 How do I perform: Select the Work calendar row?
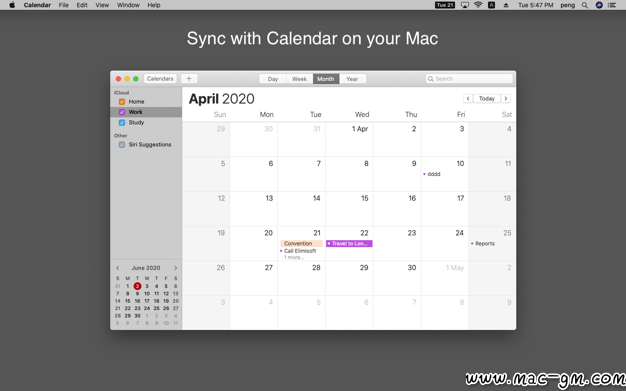point(146,112)
